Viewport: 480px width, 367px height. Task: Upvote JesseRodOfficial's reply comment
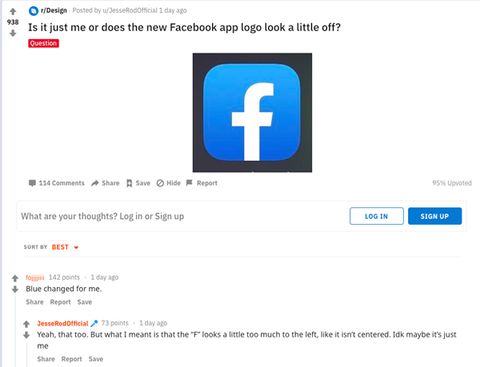click(x=26, y=324)
